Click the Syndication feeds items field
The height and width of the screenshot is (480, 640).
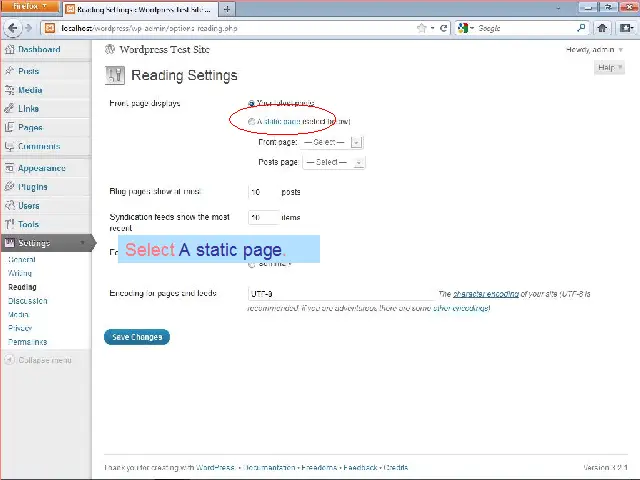(263, 218)
